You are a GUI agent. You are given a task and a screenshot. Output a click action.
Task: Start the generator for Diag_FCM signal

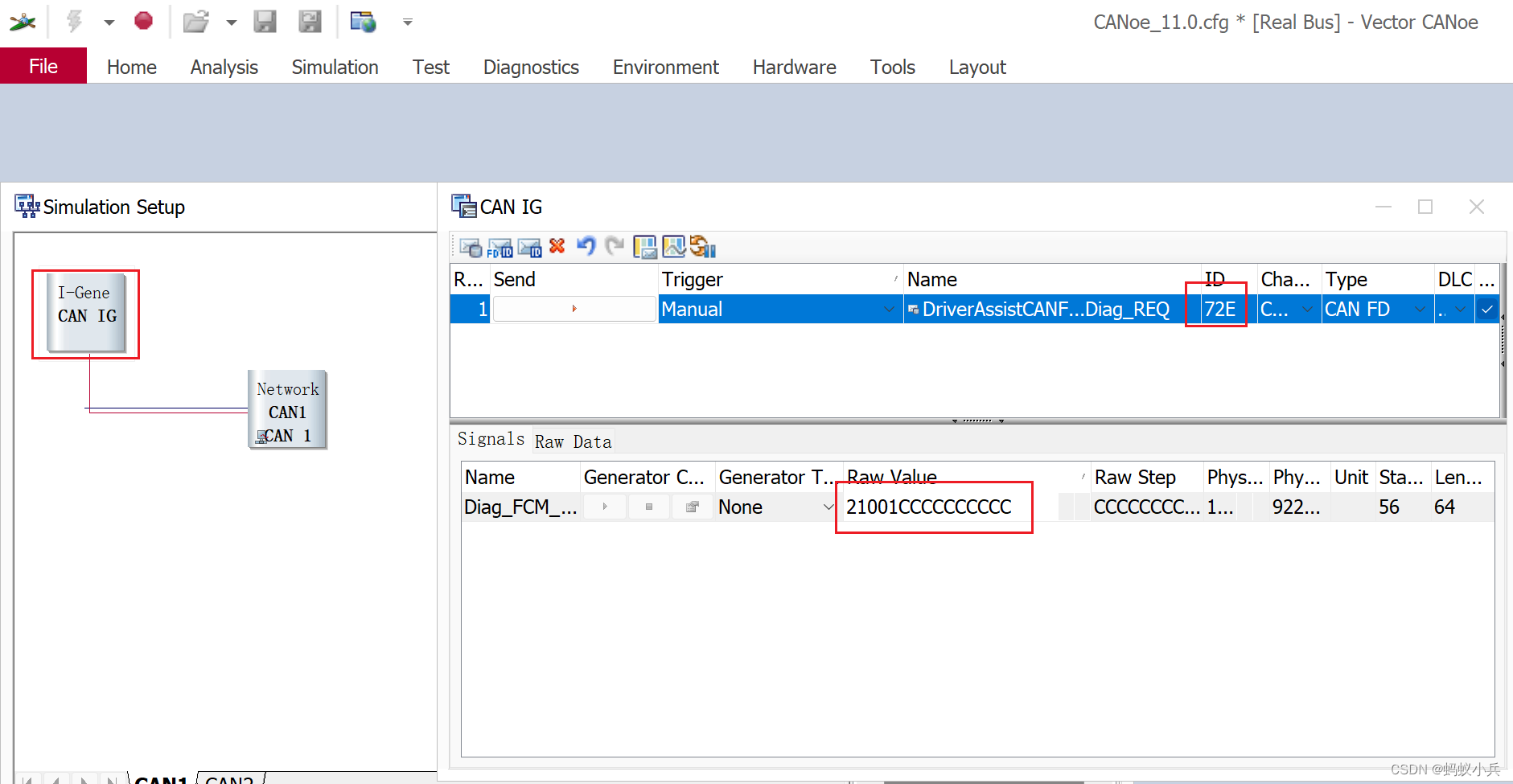(x=605, y=507)
